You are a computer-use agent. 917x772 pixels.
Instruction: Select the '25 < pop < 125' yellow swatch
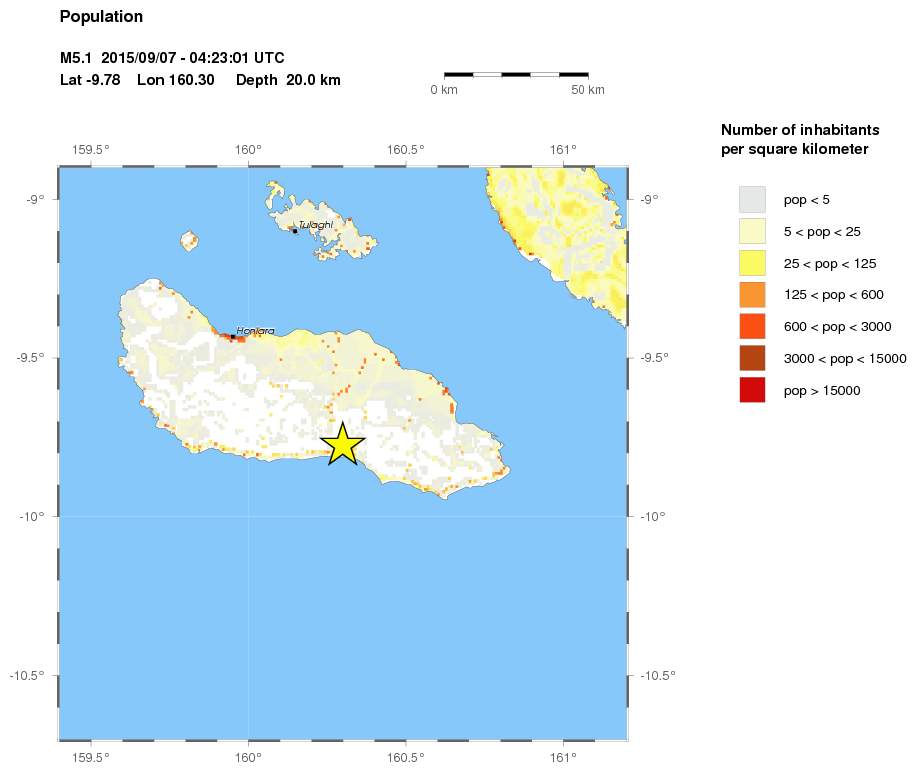[752, 263]
